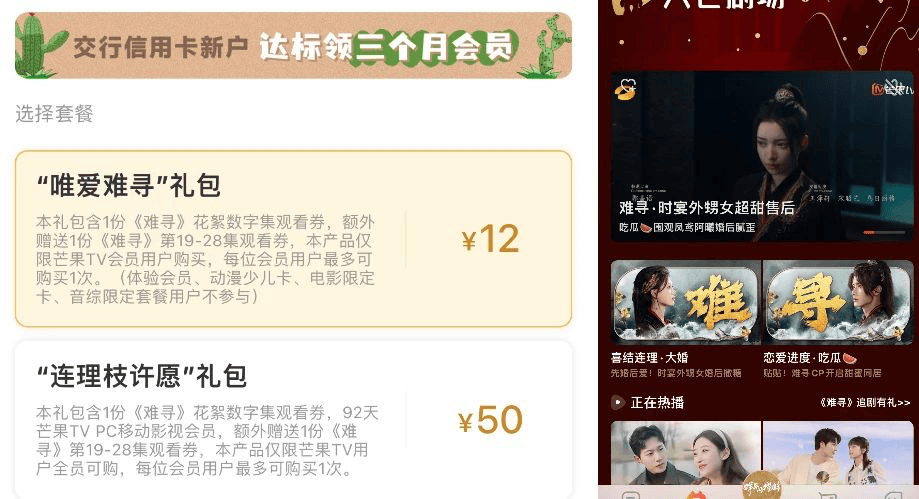Open the center golden circle nav button
919x499 pixels.
tap(761, 486)
